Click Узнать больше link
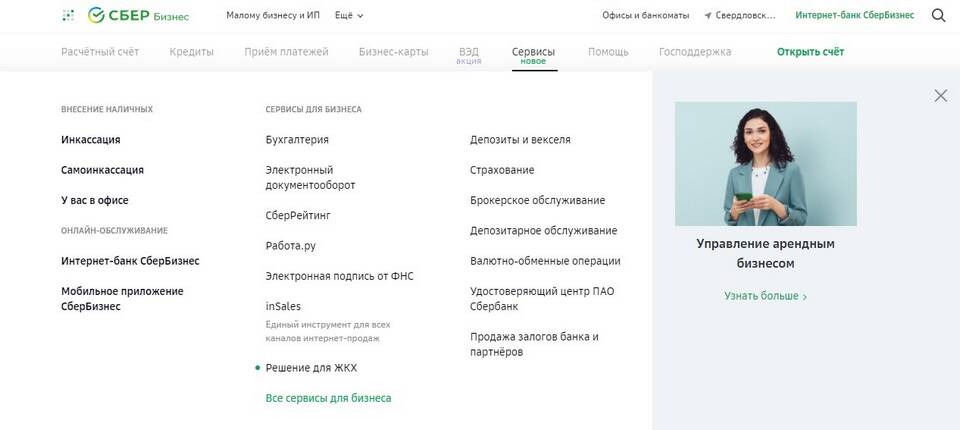 click(766, 296)
